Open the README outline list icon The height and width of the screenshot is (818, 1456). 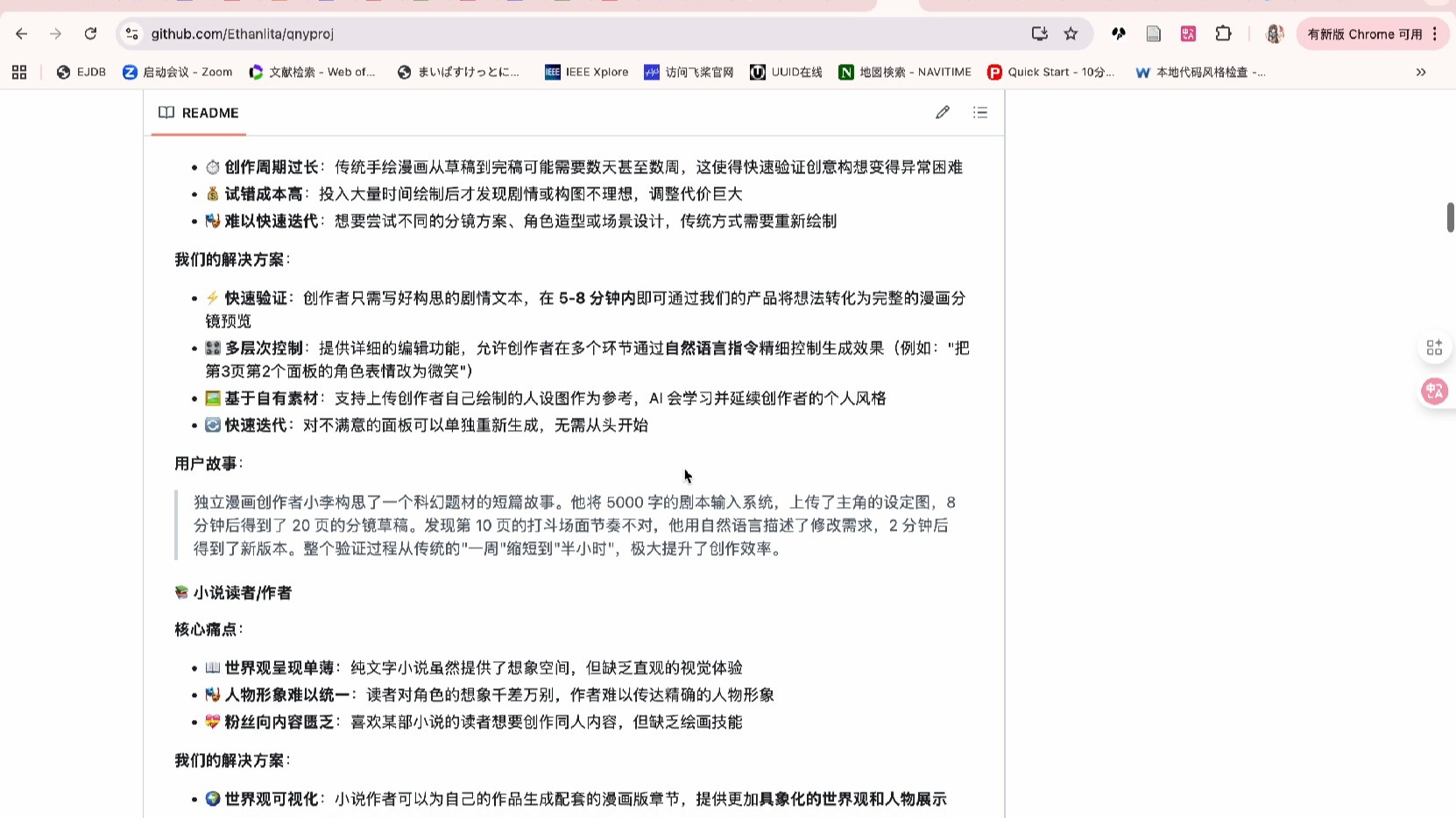coord(980,112)
